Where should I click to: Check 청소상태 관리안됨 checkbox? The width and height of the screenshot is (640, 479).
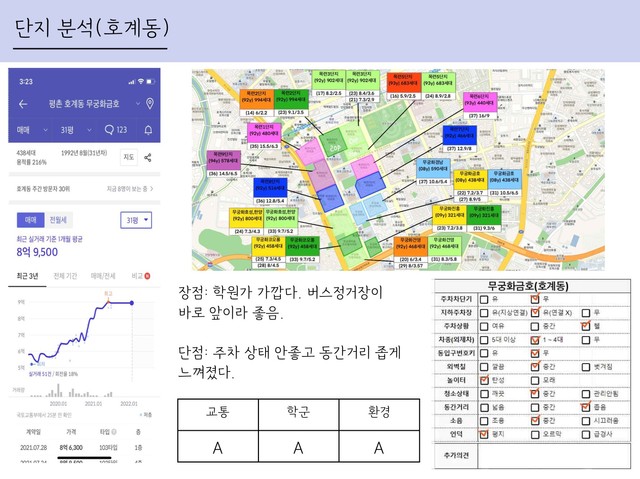(x=586, y=394)
